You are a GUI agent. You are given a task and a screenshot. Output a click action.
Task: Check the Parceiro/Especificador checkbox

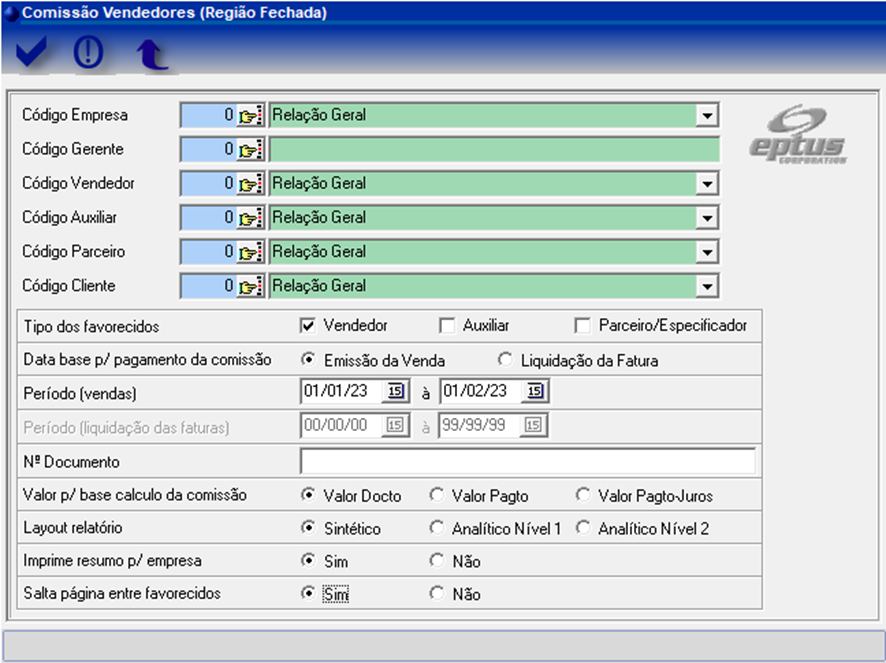tap(583, 325)
